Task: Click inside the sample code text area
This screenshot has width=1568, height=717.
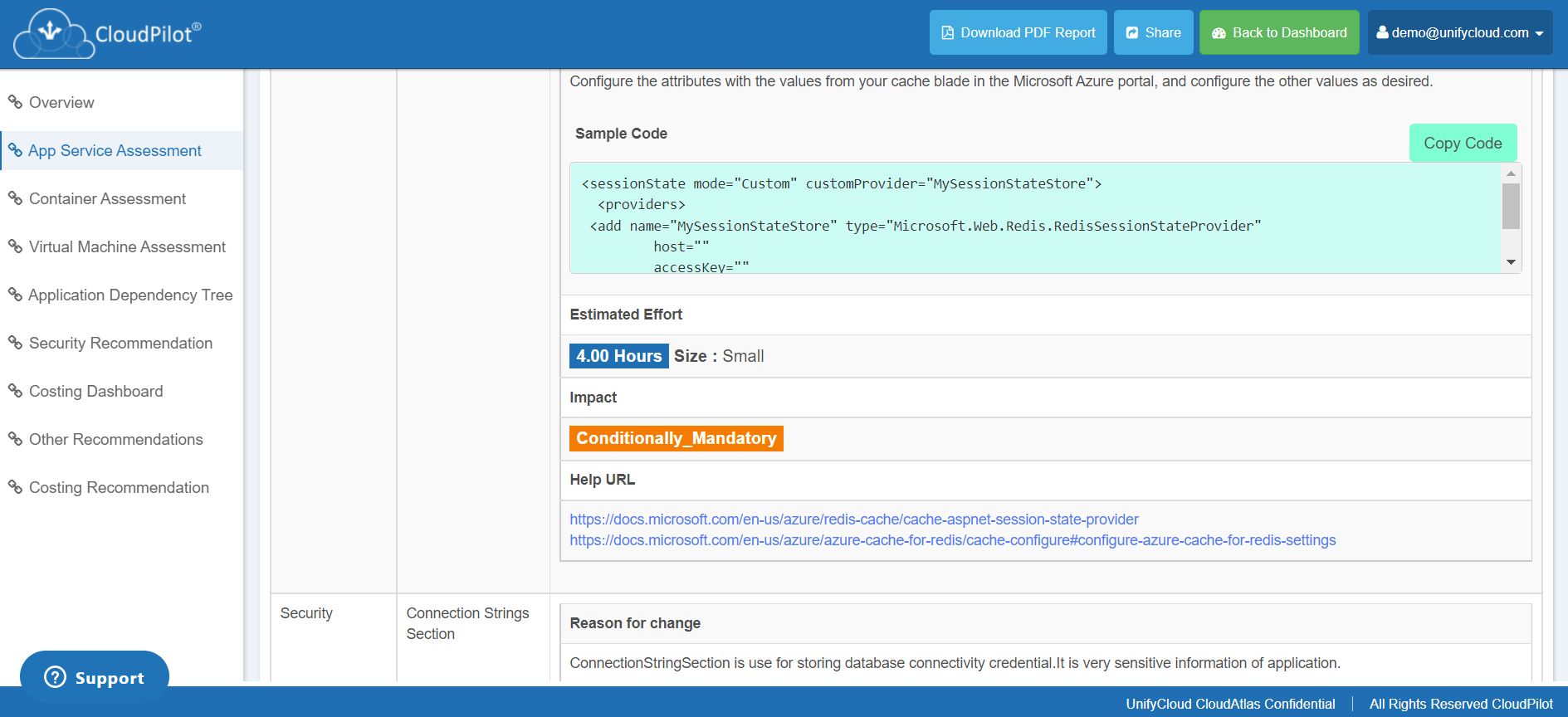Action: (1036, 218)
